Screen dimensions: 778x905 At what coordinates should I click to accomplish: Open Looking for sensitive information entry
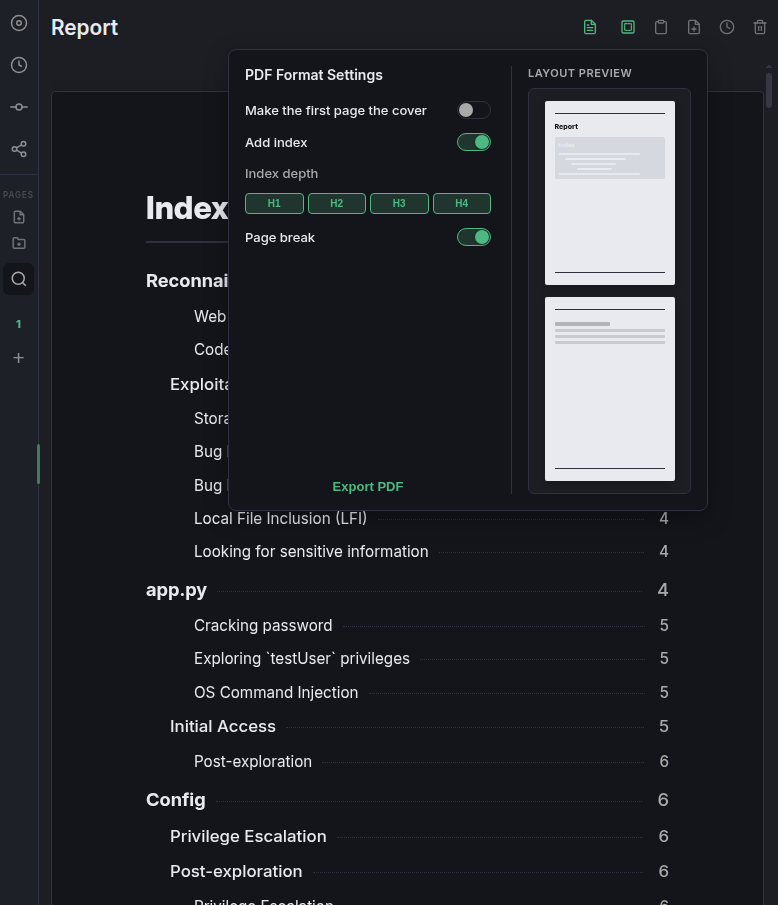(430, 552)
